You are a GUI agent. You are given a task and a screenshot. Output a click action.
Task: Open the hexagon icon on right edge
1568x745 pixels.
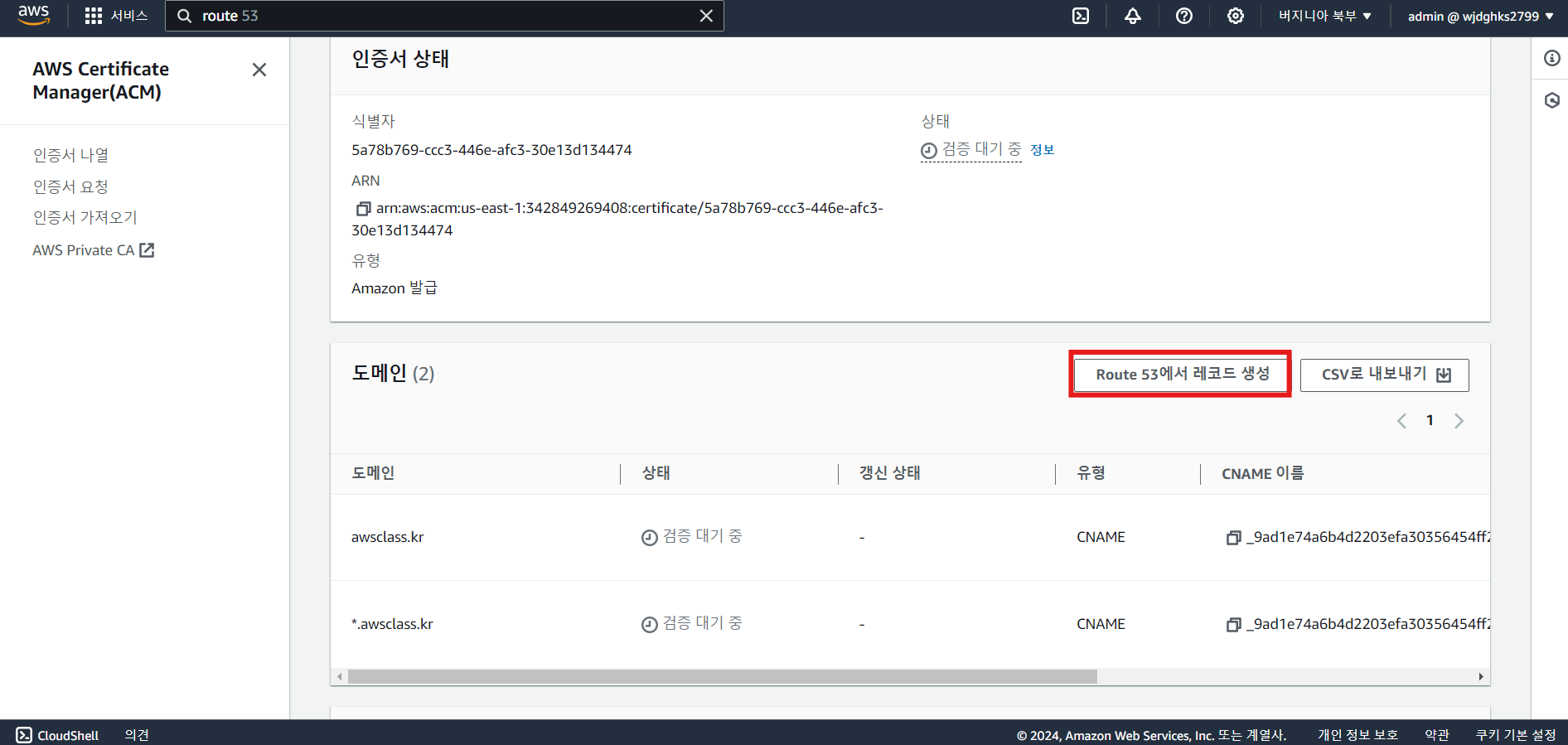(1551, 100)
